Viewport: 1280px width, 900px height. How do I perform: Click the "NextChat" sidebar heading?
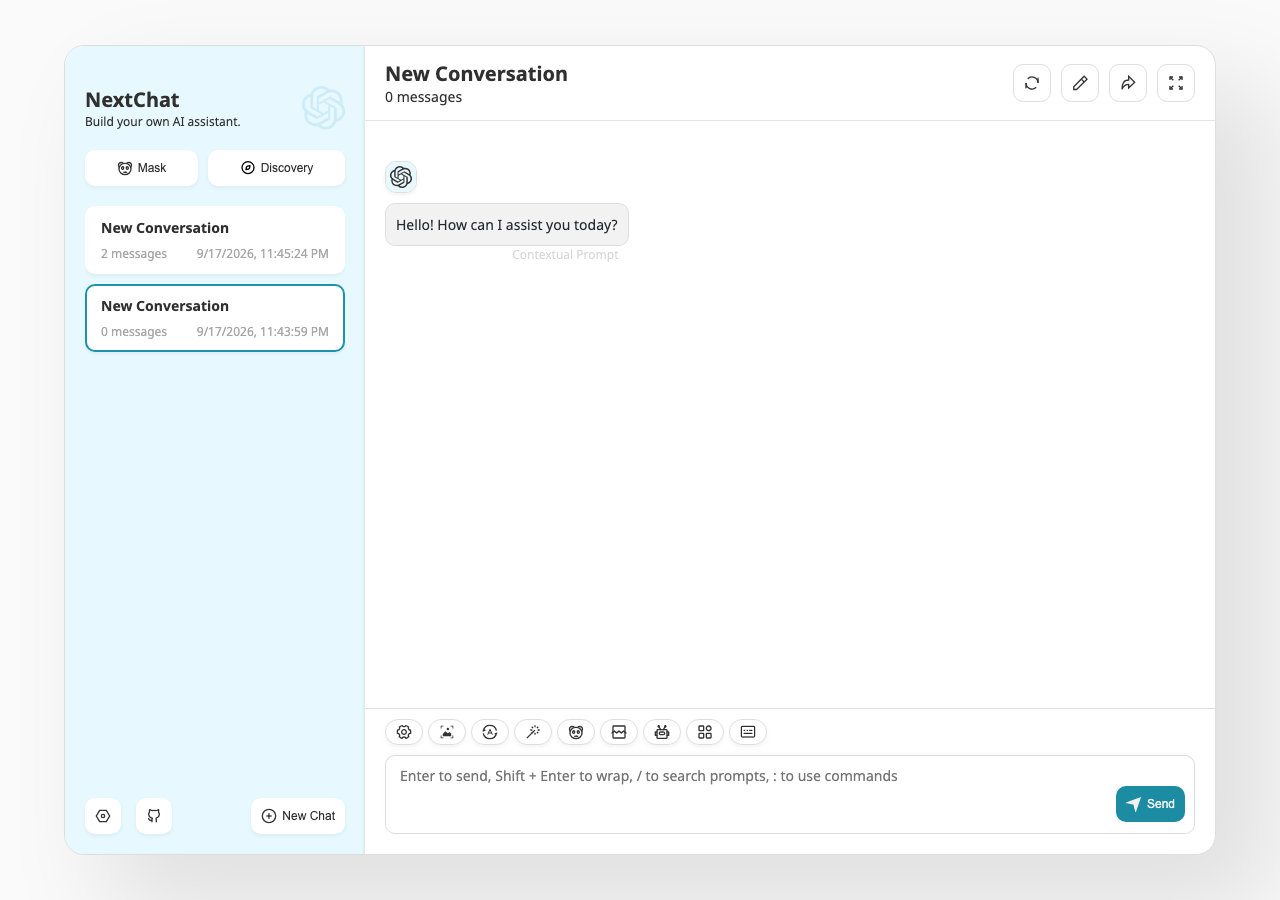click(132, 100)
